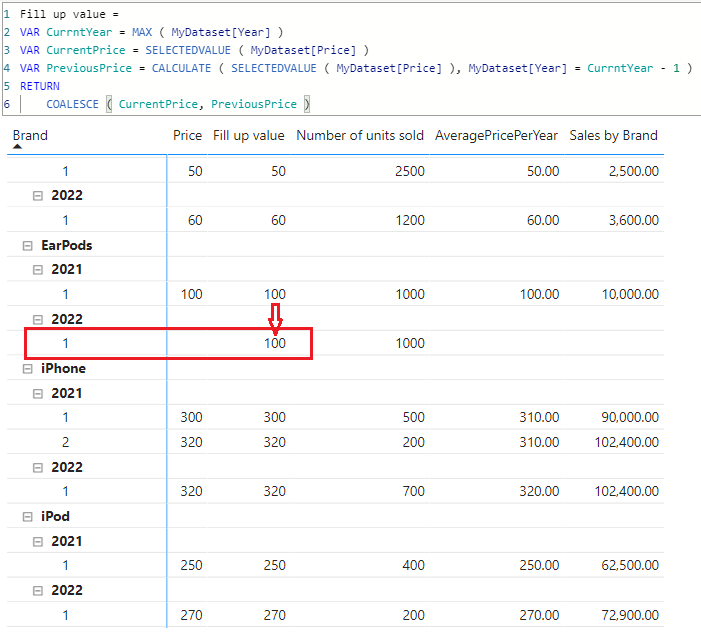This screenshot has height=640, width=701.
Task: Collapse the 2022 group under iPod
Action: pos(38,591)
